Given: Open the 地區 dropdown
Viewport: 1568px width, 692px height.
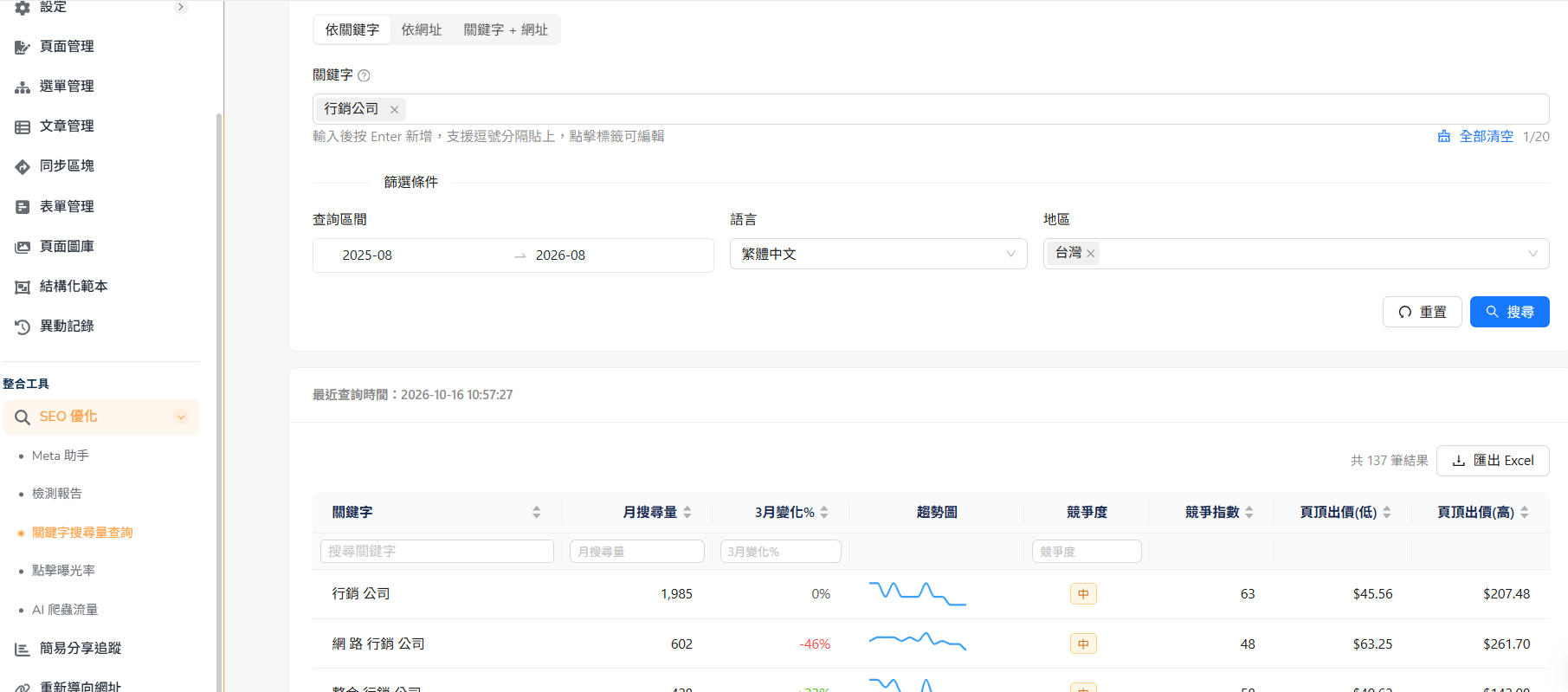Looking at the screenshot, I should click(1296, 254).
